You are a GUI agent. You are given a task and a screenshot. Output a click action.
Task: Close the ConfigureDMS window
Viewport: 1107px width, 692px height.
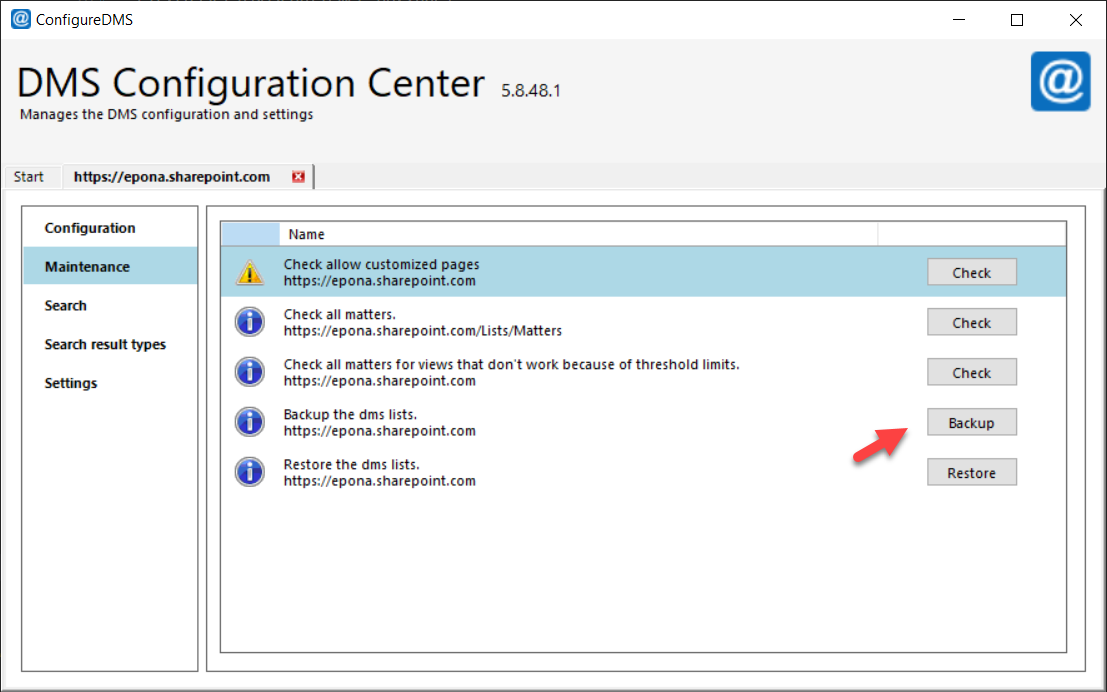coord(1075,20)
